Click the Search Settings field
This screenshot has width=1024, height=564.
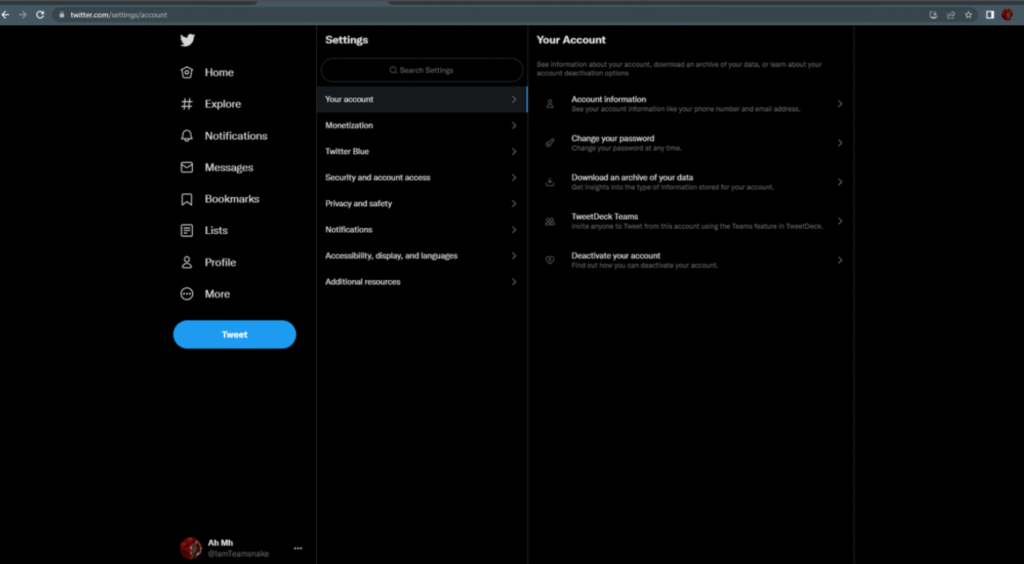422,70
